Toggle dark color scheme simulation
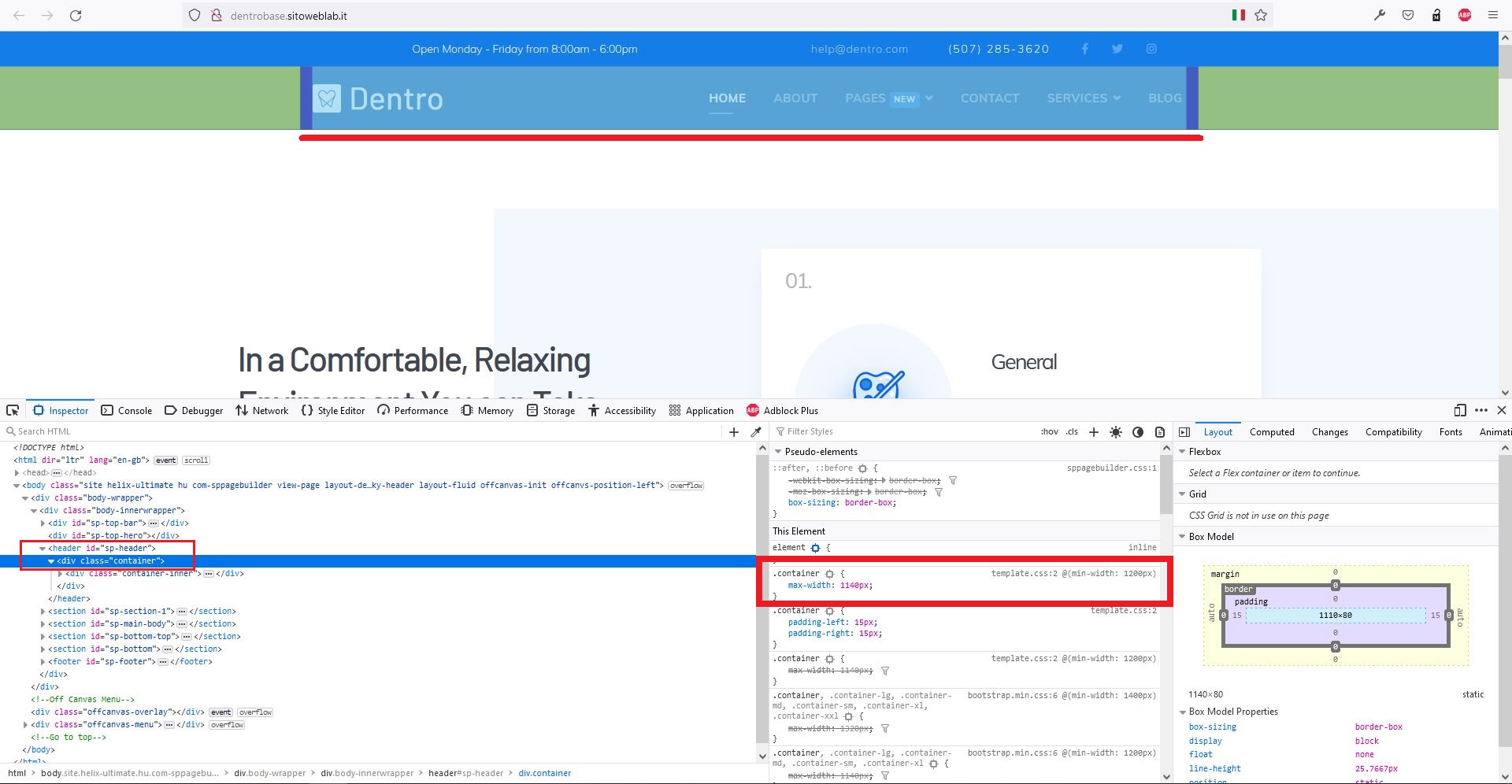The height and width of the screenshot is (784, 1512). point(1138,432)
